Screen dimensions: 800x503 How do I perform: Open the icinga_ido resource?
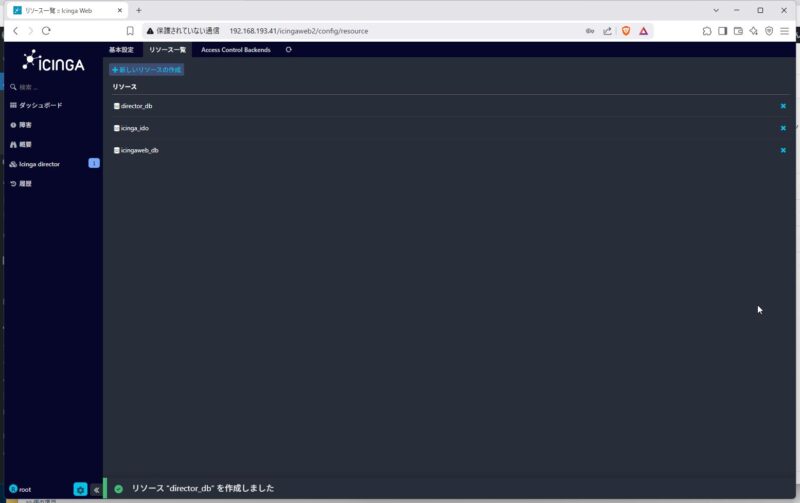point(135,128)
